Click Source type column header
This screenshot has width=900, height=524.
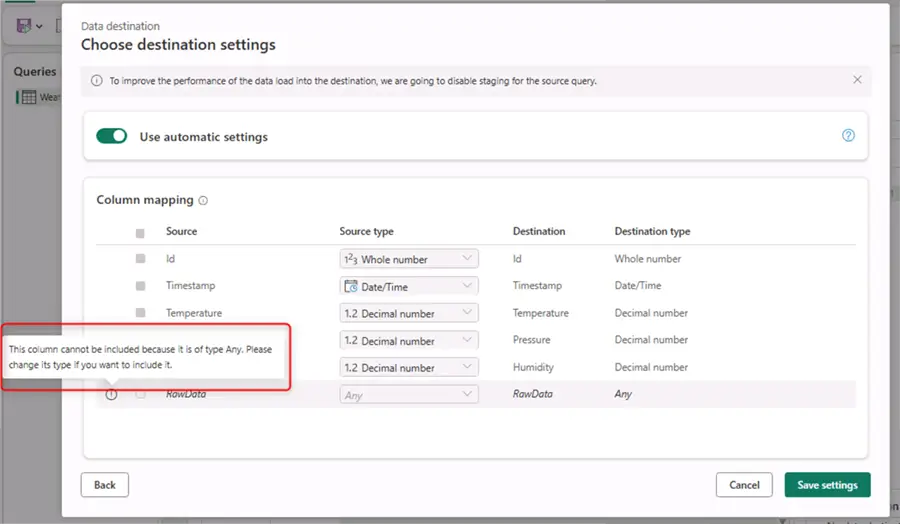[x=366, y=231]
